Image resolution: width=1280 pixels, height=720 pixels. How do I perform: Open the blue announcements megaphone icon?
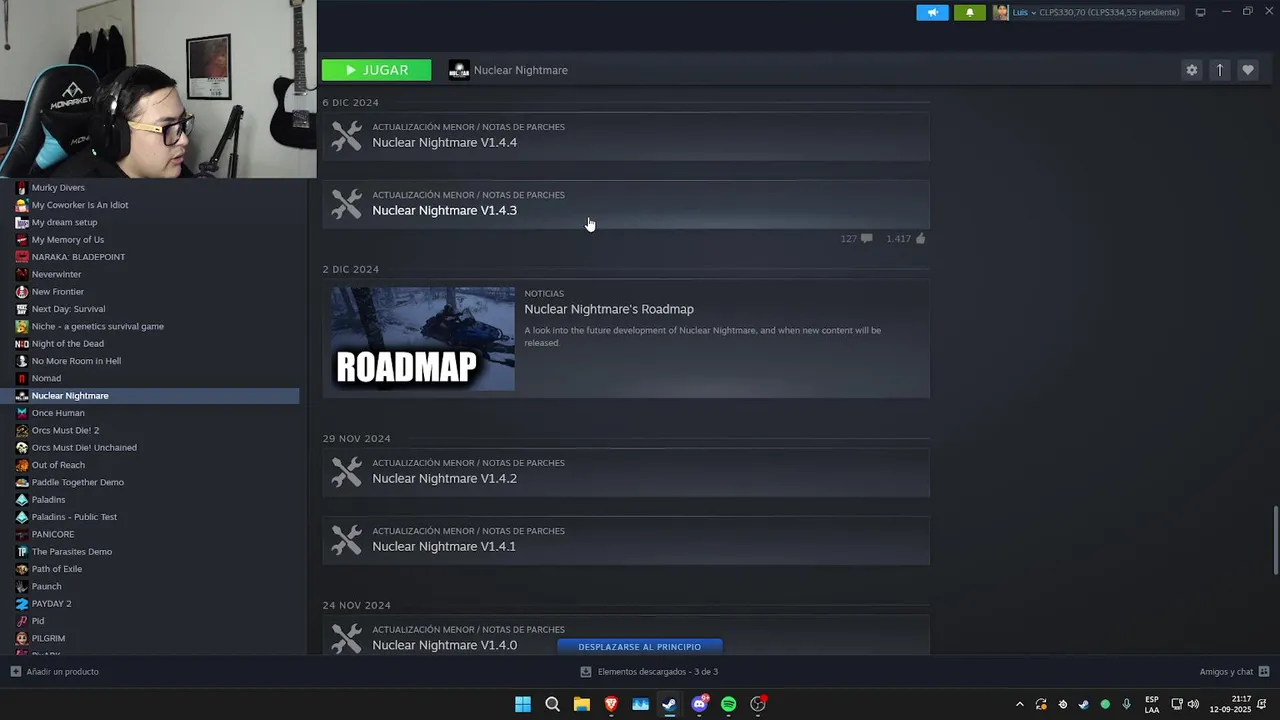click(932, 12)
